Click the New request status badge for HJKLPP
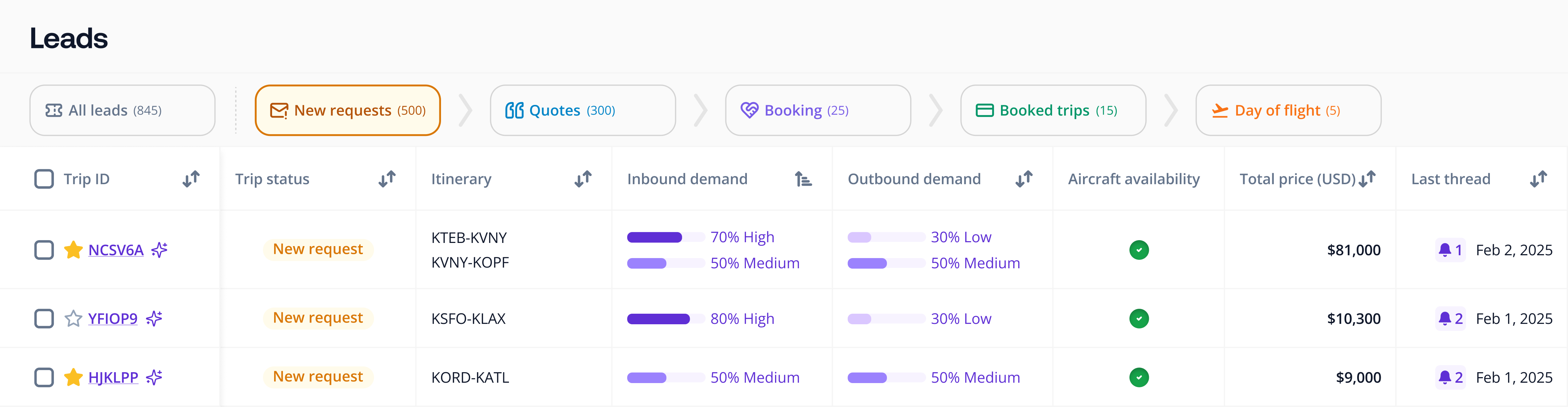The width and height of the screenshot is (1568, 407). click(x=318, y=376)
